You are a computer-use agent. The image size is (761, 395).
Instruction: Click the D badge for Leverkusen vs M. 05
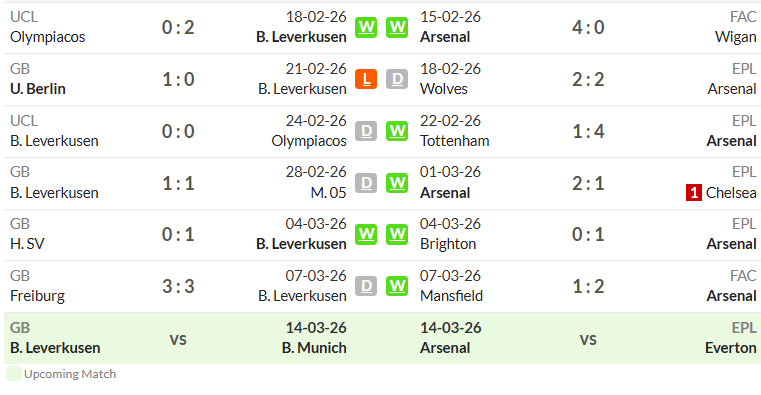pos(366,183)
